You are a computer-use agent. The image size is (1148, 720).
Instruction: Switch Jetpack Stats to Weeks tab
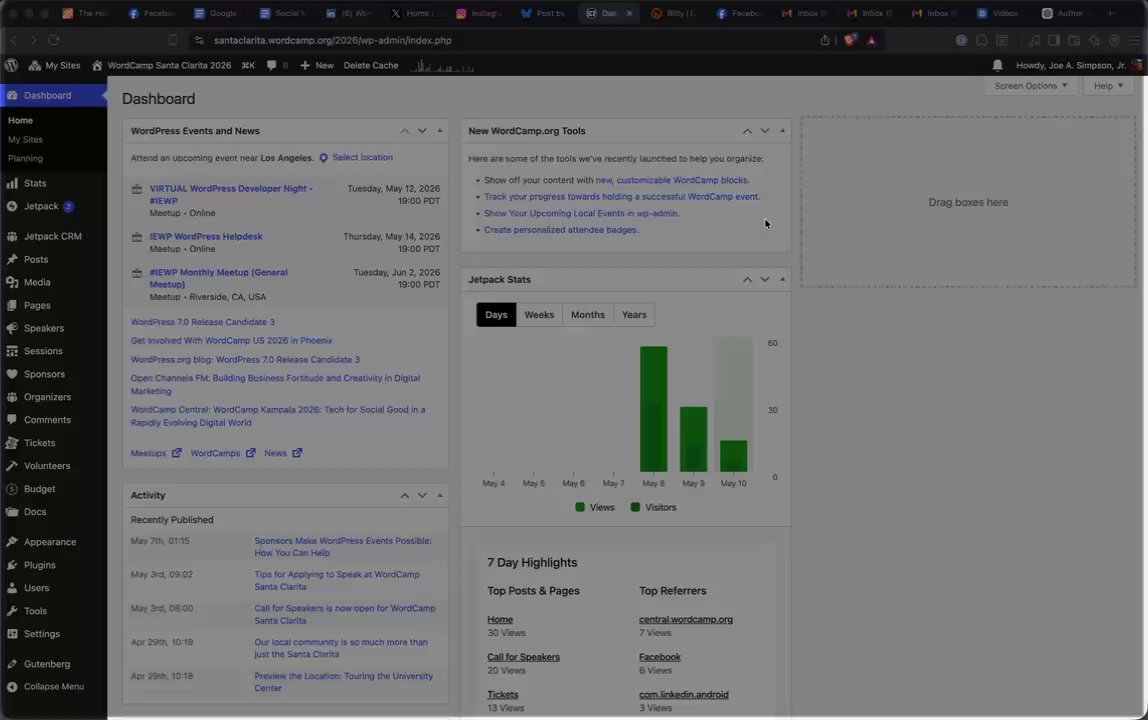click(x=539, y=315)
